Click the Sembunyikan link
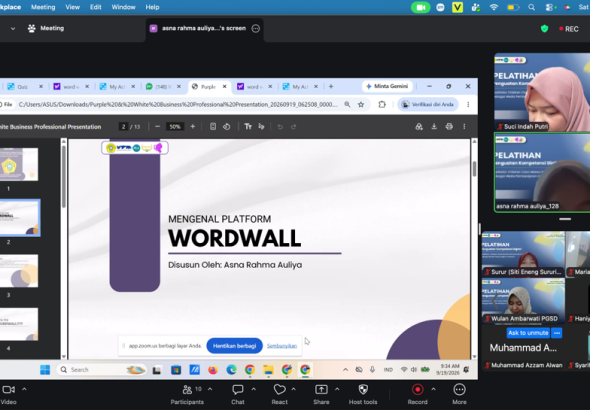The image size is (590, 410). click(282, 346)
